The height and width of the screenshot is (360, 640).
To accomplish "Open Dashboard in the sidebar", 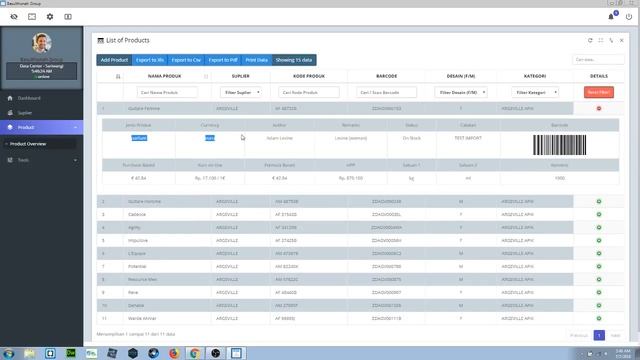I will tap(29, 98).
